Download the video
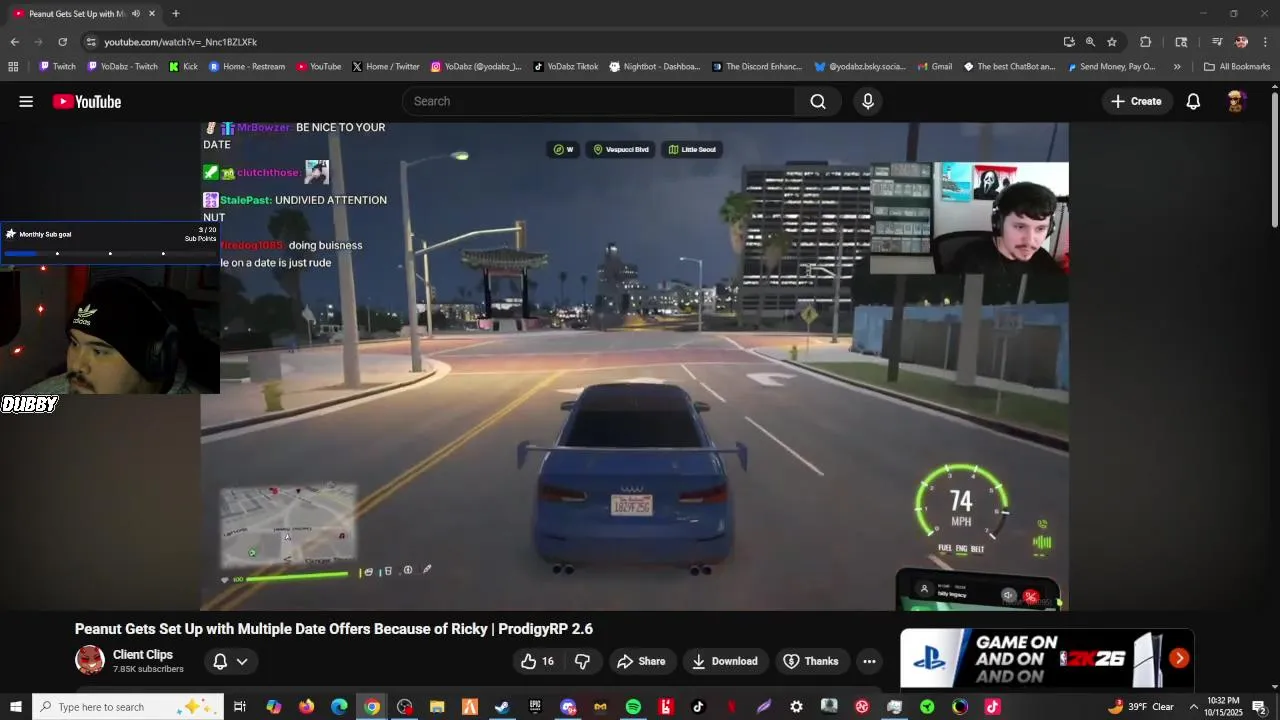 (725, 661)
